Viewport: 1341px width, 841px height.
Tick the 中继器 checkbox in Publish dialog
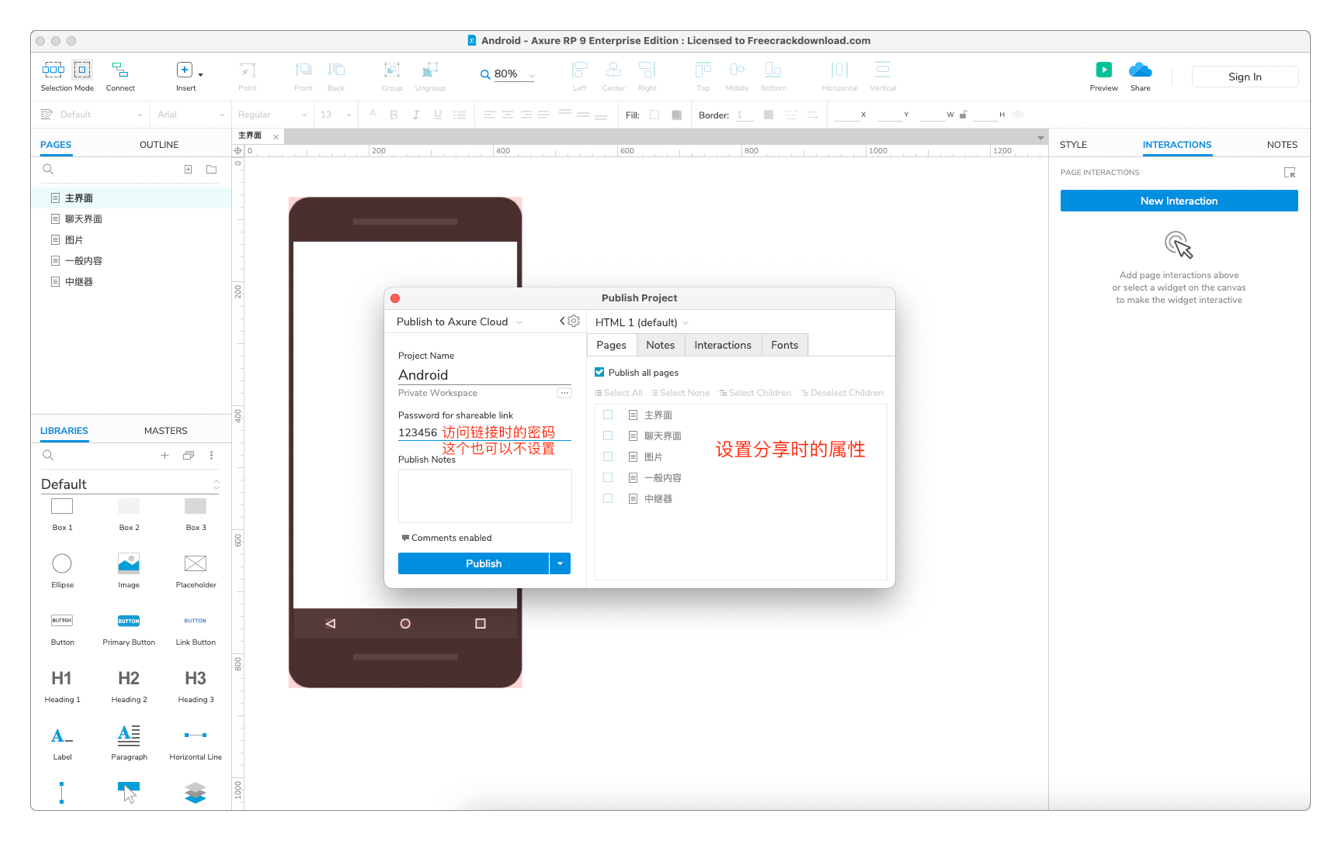[608, 499]
